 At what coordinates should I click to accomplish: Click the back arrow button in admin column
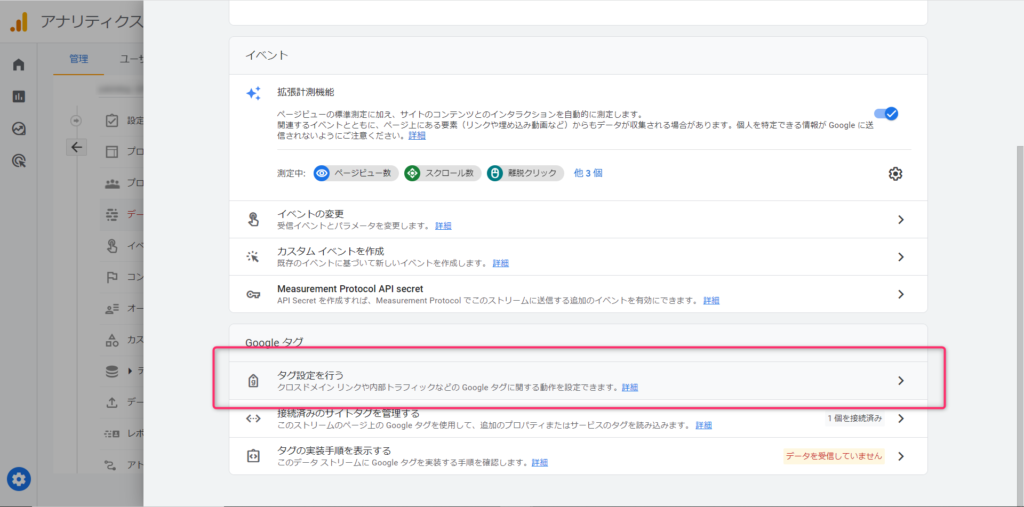76,147
